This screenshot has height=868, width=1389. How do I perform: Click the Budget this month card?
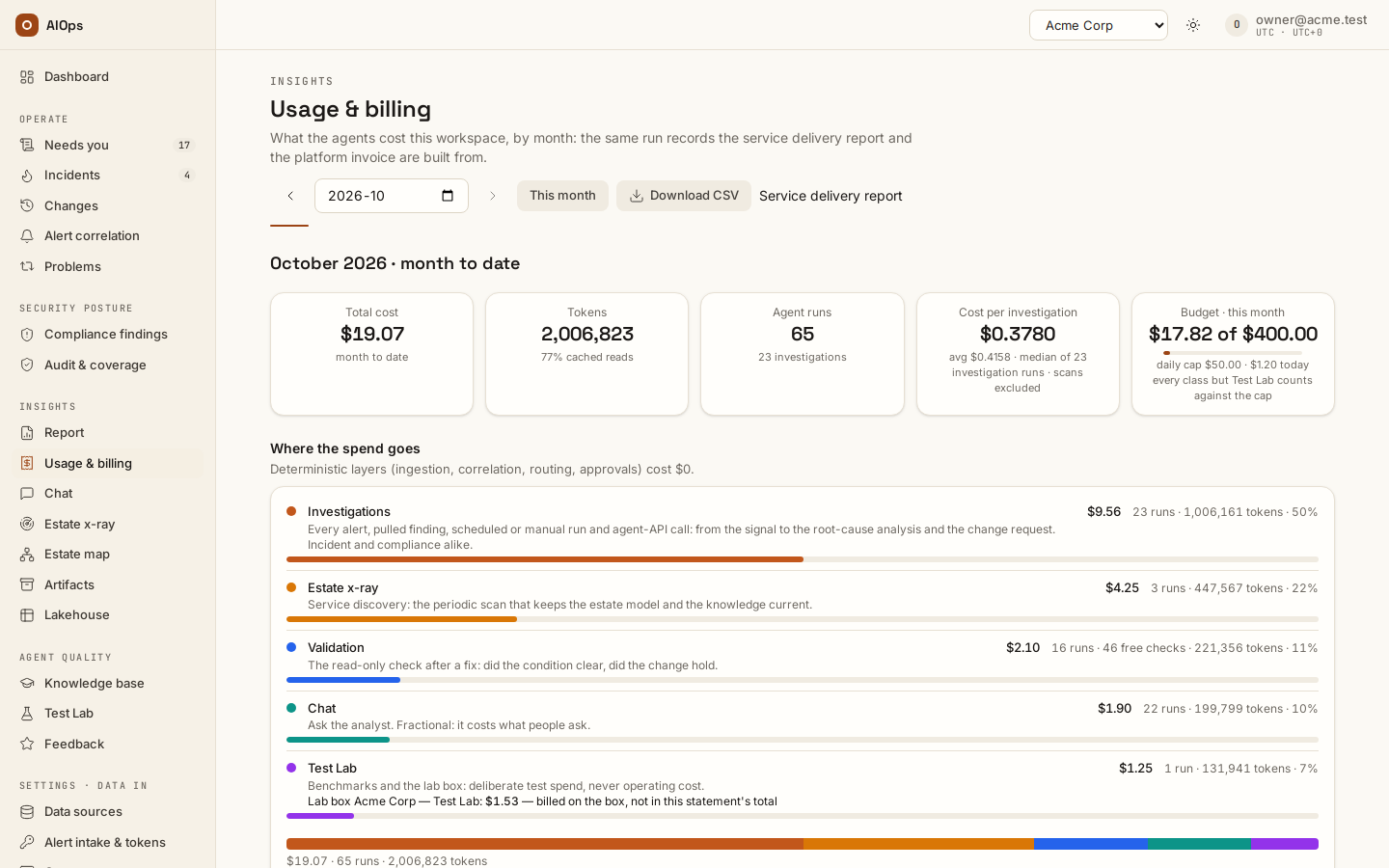tap(1233, 354)
